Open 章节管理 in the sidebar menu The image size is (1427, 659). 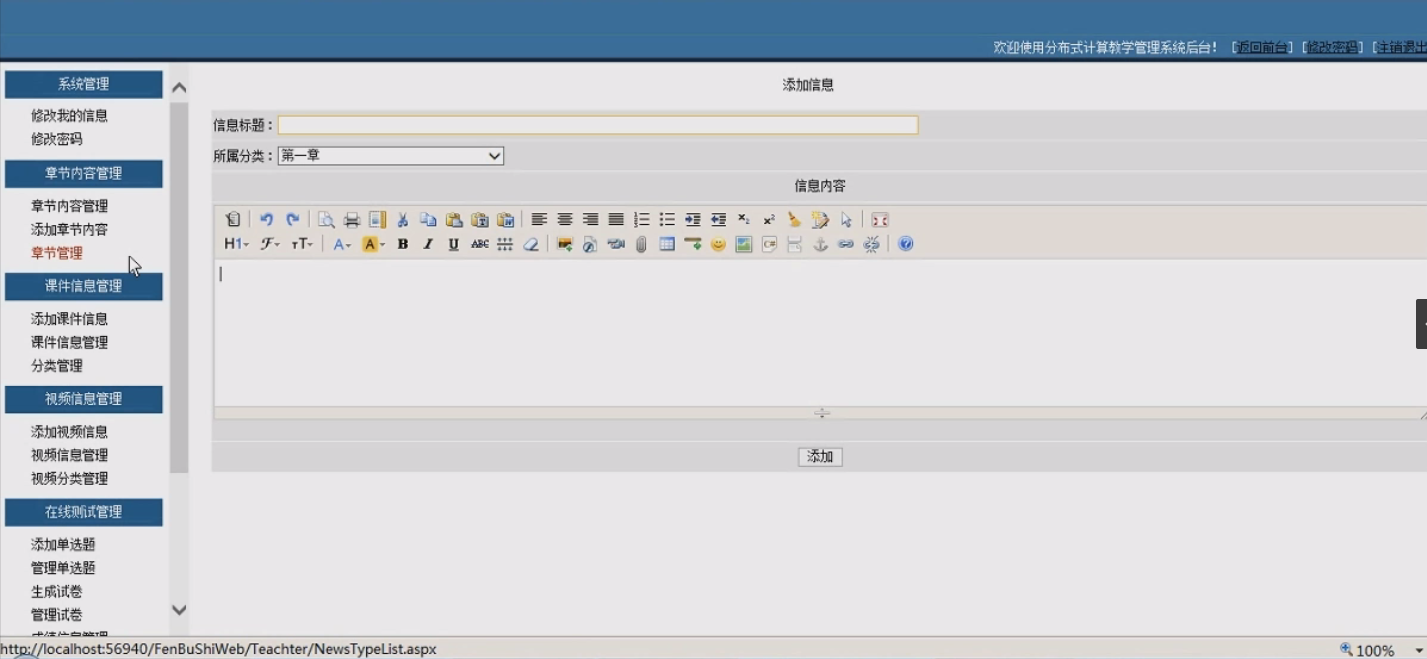(57, 253)
